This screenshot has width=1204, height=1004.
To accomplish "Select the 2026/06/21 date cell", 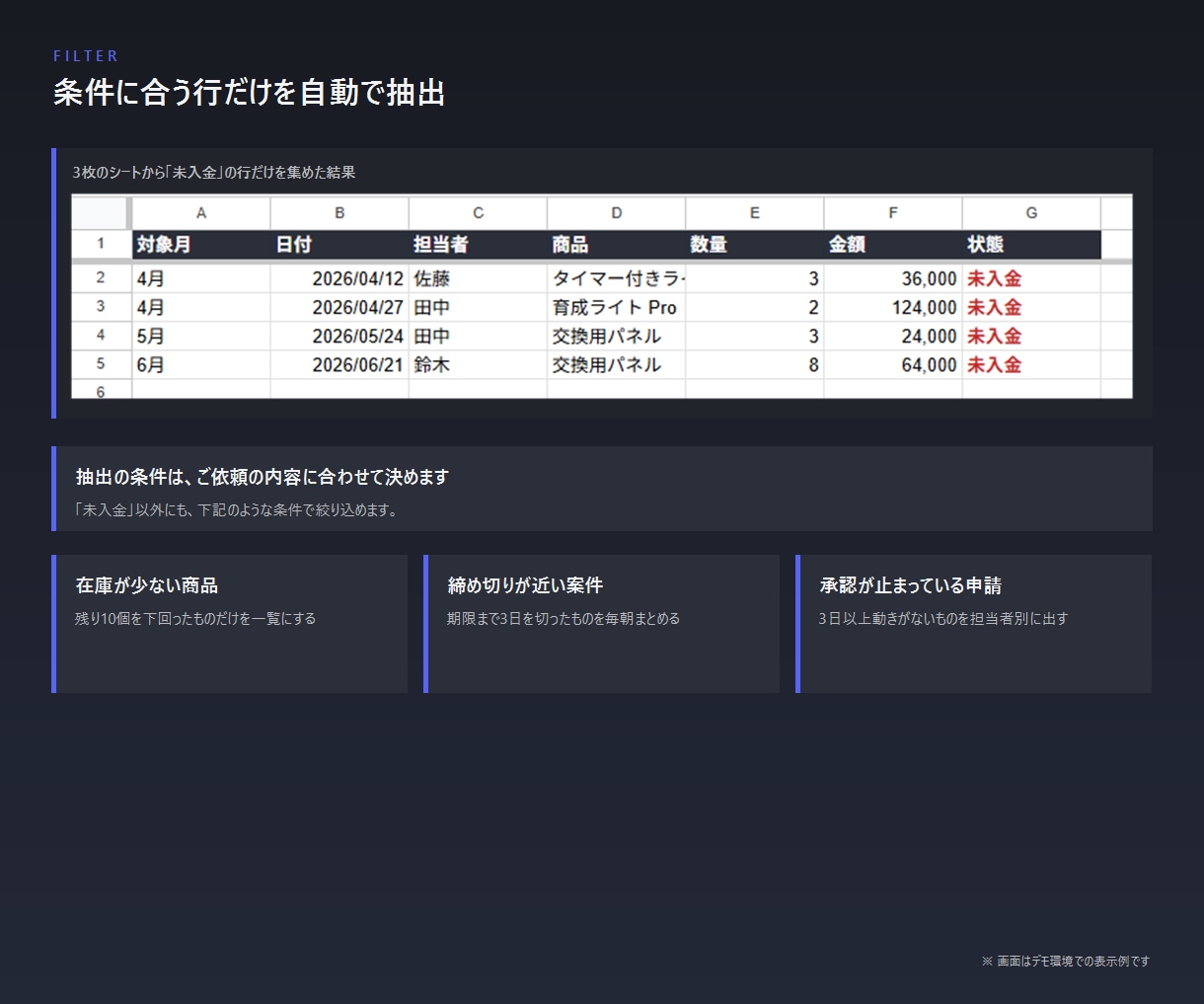I will click(x=339, y=364).
